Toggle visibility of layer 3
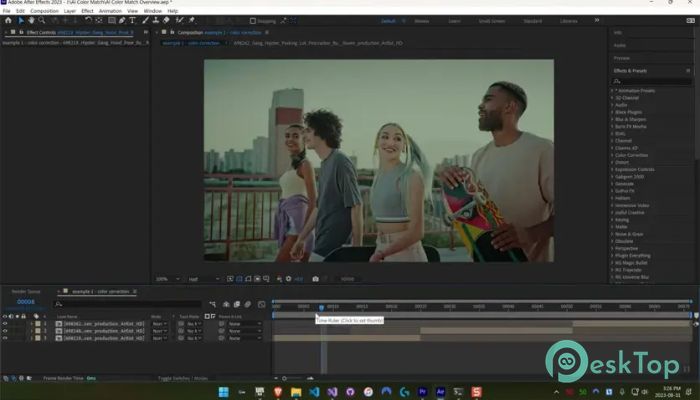The height and width of the screenshot is (400, 700). (5, 338)
